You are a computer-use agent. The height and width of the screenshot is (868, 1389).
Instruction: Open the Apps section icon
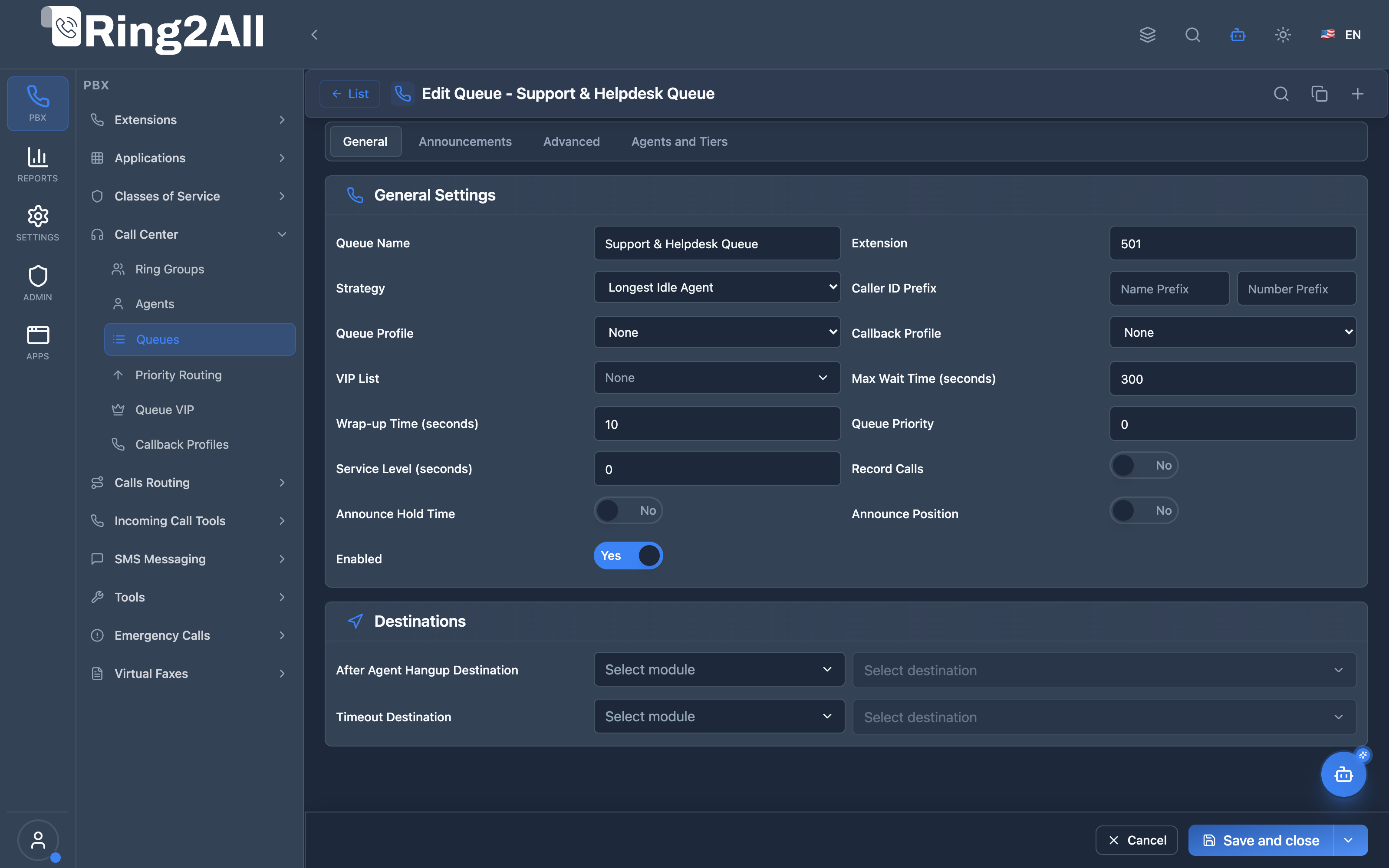click(37, 343)
